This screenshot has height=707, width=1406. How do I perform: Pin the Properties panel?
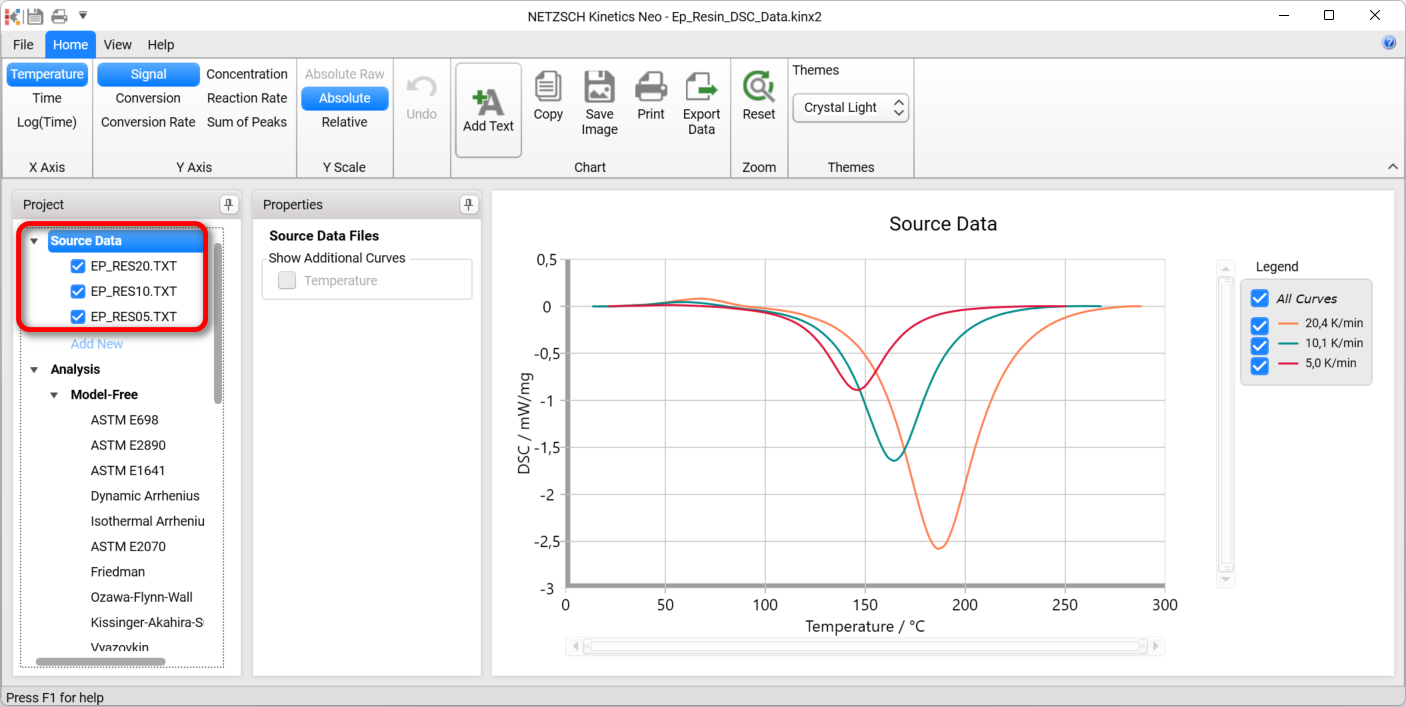click(469, 205)
